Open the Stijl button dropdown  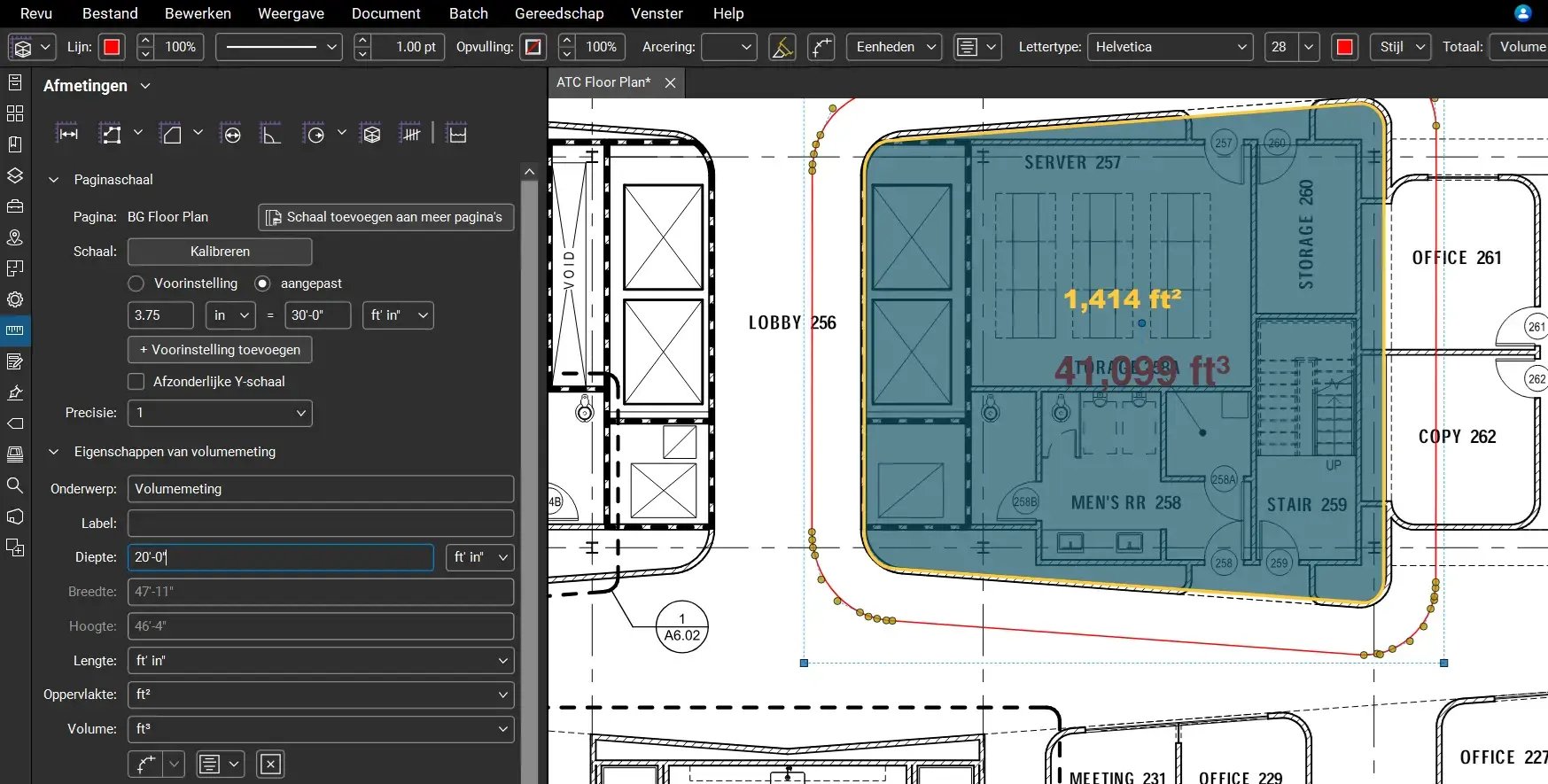pyautogui.click(x=1401, y=47)
